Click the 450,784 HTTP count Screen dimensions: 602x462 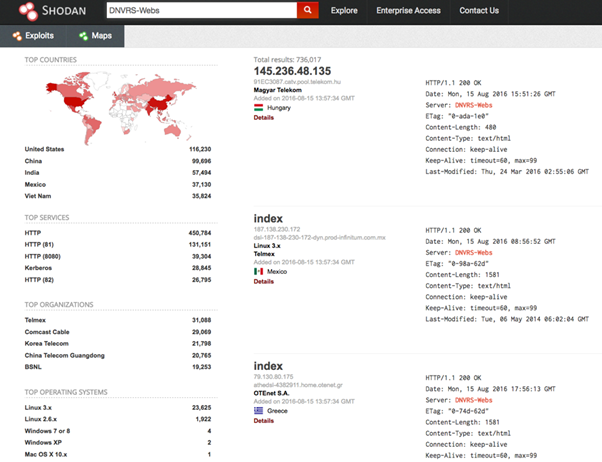pos(200,233)
